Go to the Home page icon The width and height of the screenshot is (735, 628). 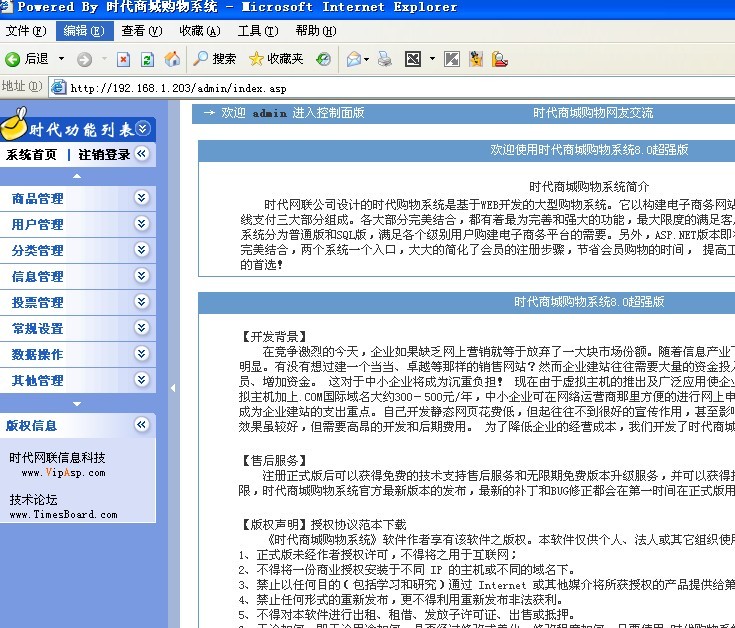[172, 59]
